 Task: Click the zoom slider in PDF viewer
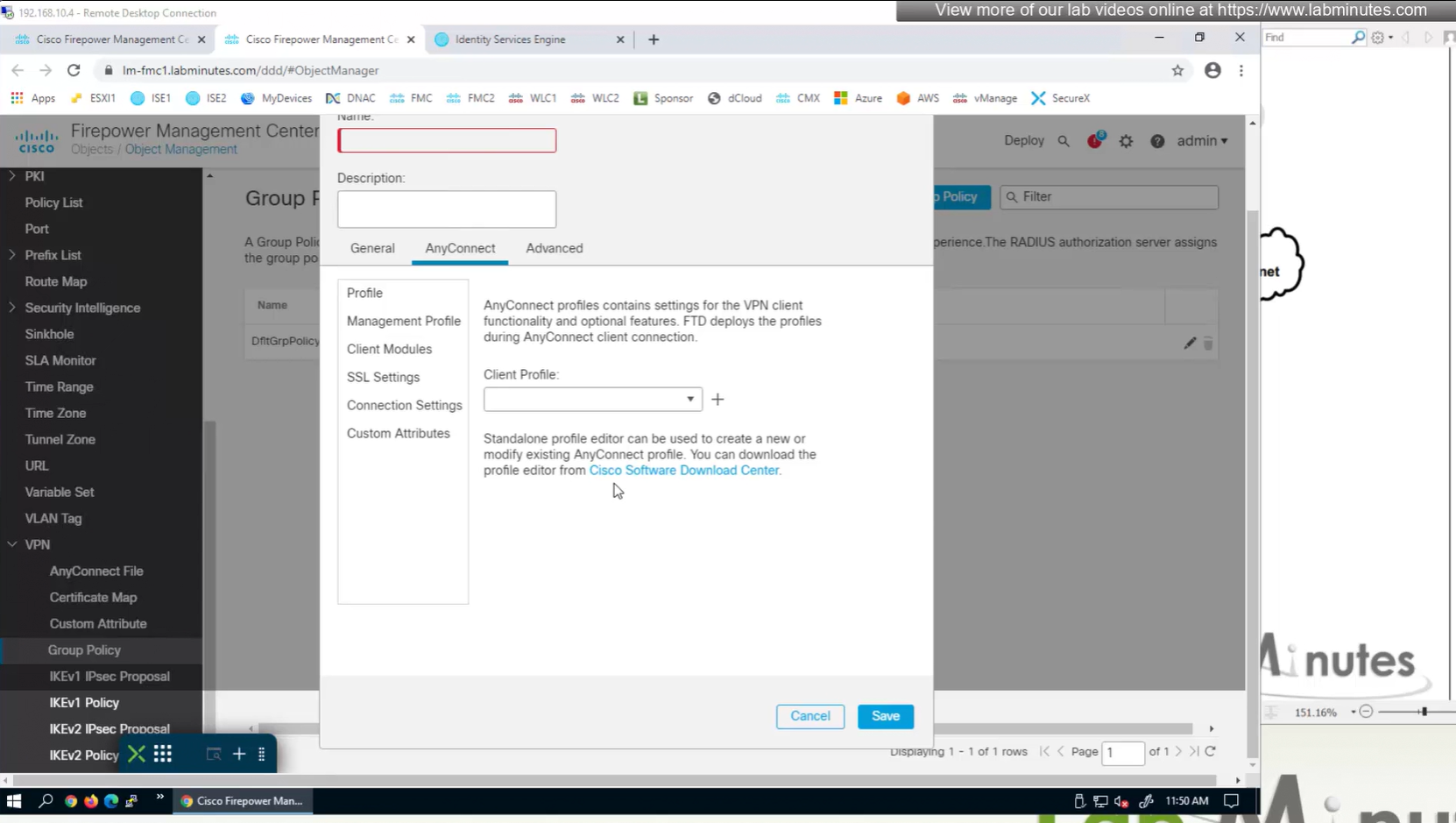(1424, 712)
